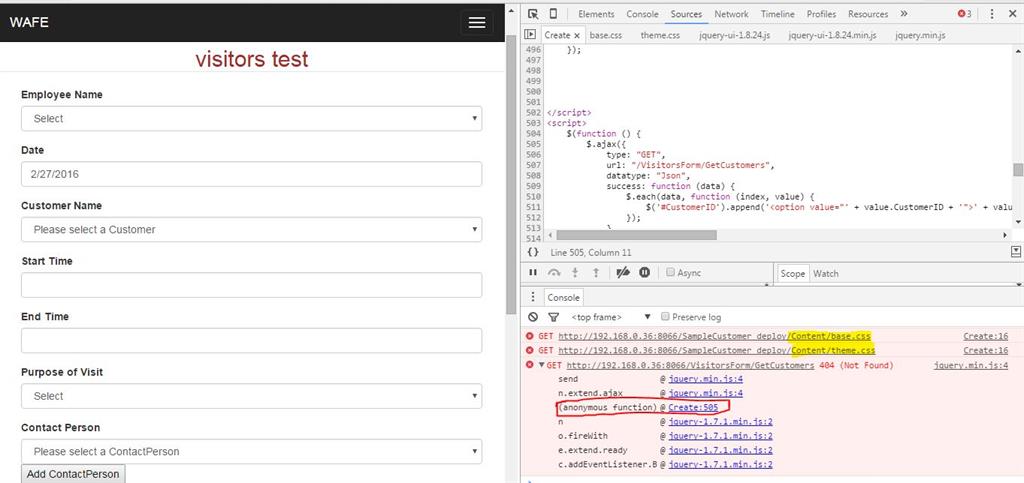This screenshot has width=1024, height=483.
Task: Show more DevTools panels with the chevron
Action: coord(904,14)
